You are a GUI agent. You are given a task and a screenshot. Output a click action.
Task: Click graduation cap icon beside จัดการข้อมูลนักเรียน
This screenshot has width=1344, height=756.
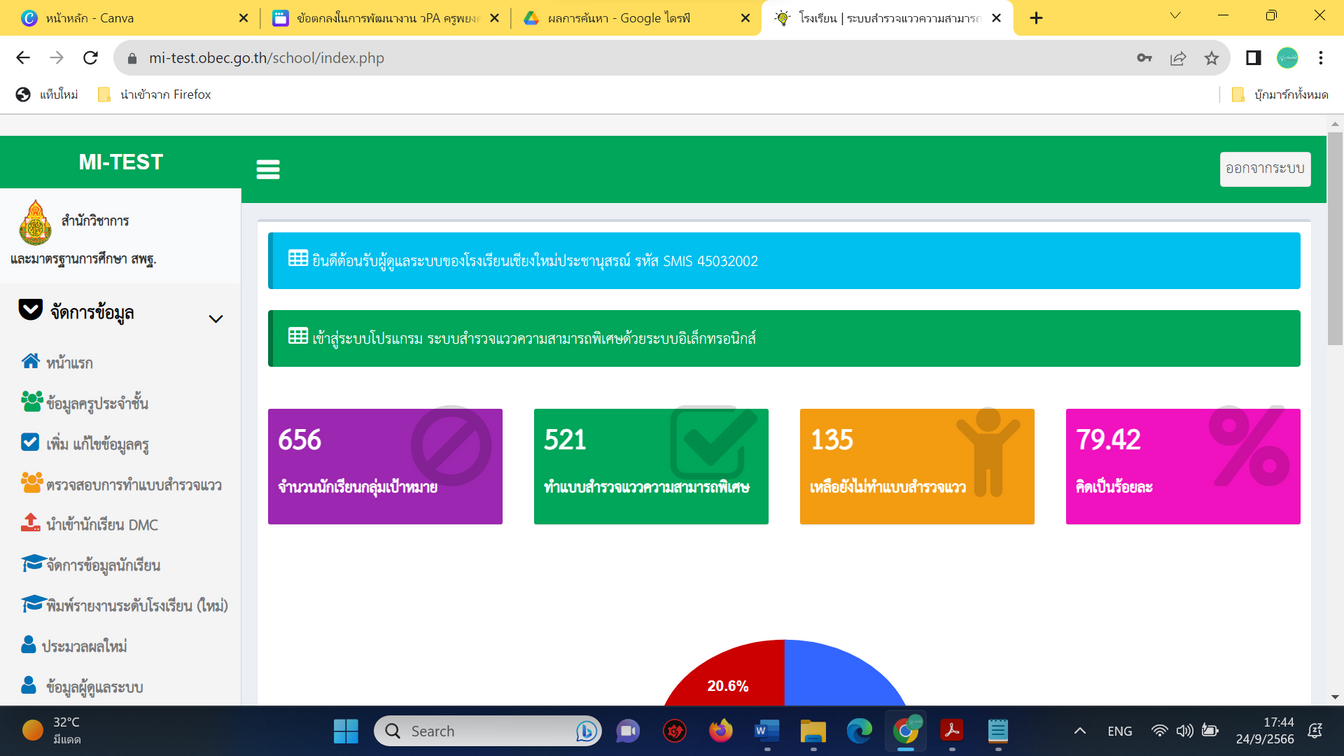click(x=33, y=564)
